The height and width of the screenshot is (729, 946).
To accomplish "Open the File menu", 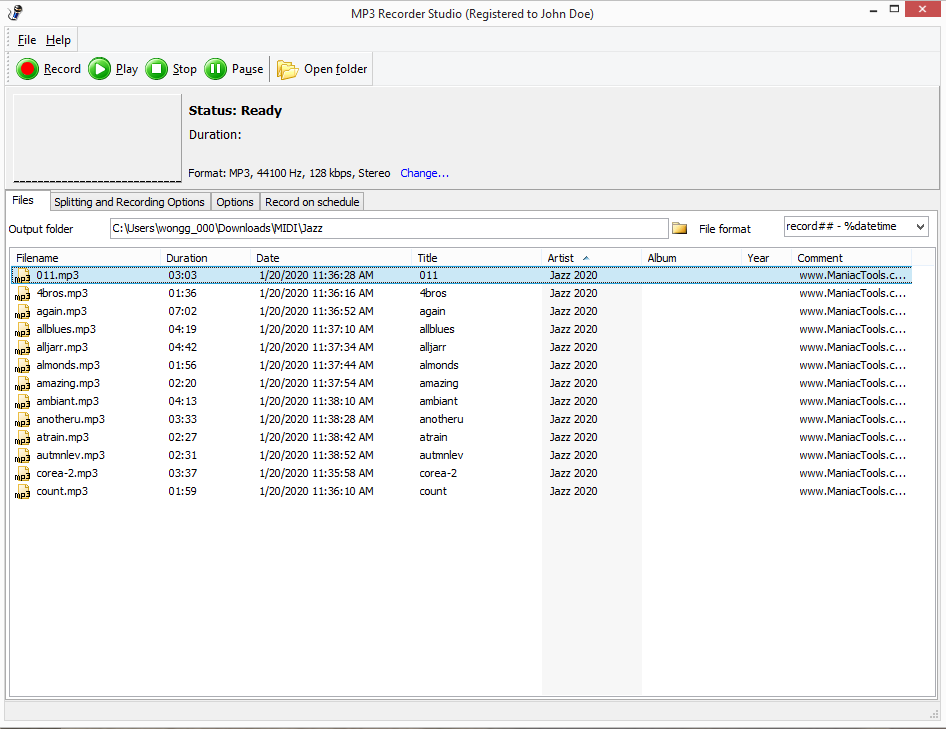I will (x=26, y=40).
